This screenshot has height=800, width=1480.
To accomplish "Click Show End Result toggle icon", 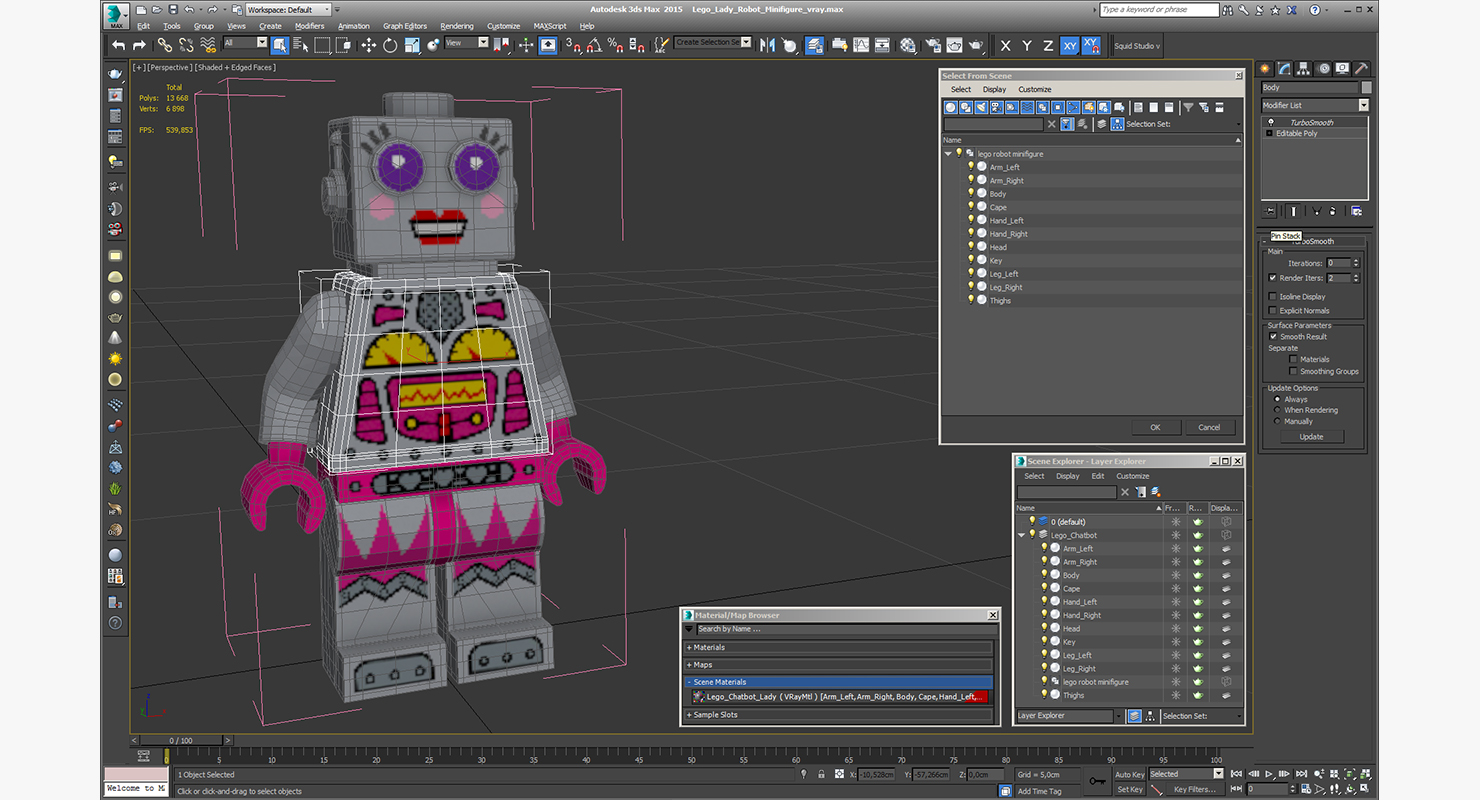I will (x=1293, y=211).
